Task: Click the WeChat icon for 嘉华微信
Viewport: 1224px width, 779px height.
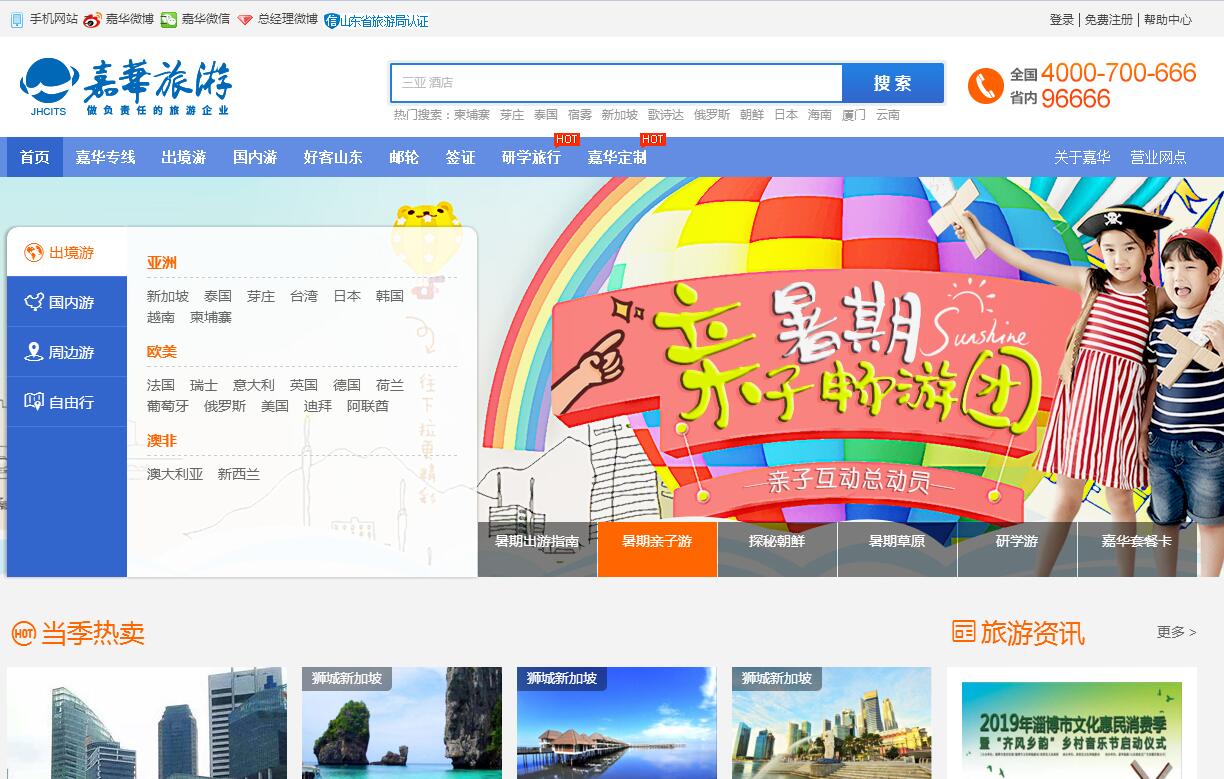Action: coord(169,20)
